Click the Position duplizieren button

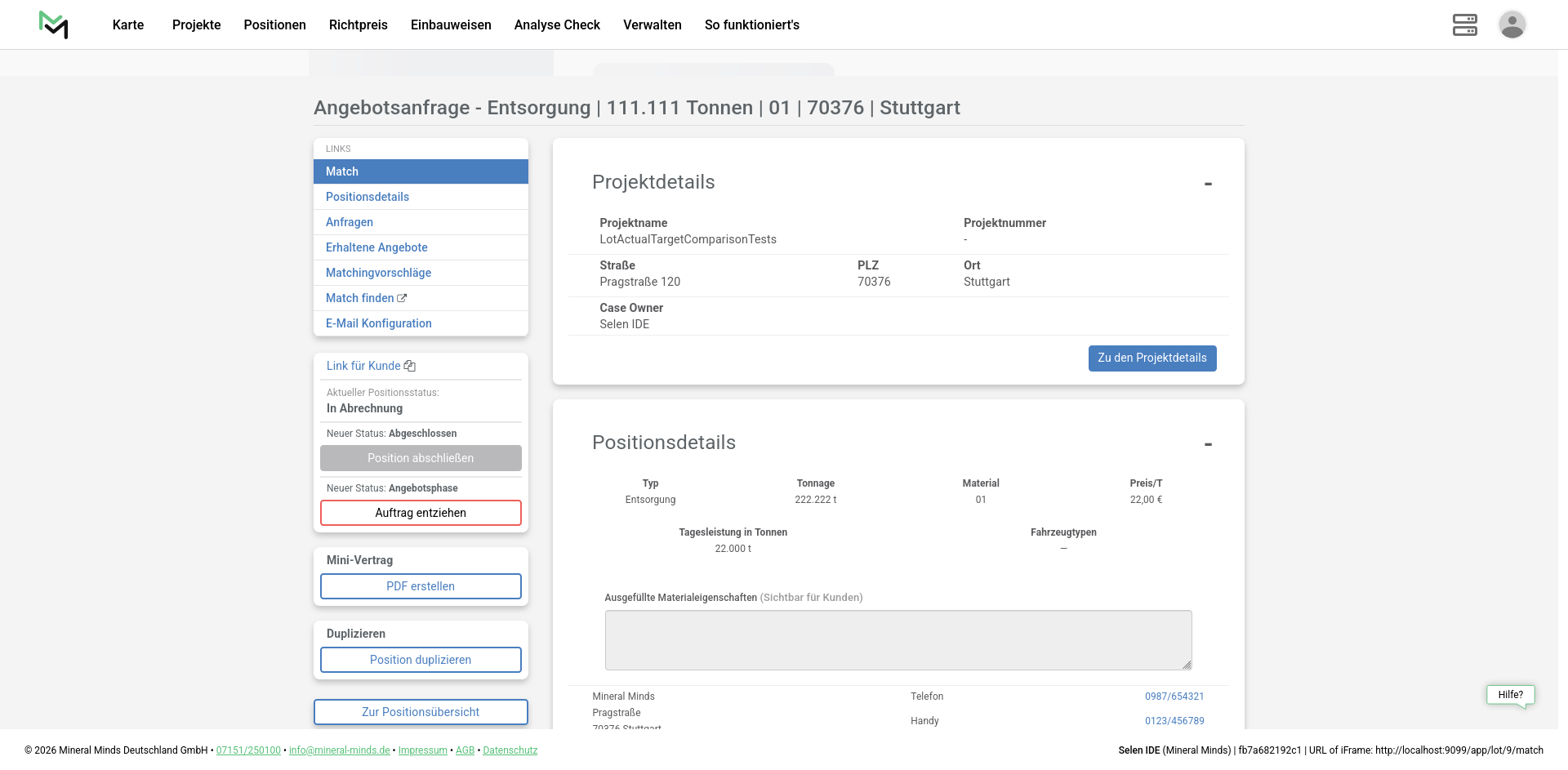[x=421, y=660]
